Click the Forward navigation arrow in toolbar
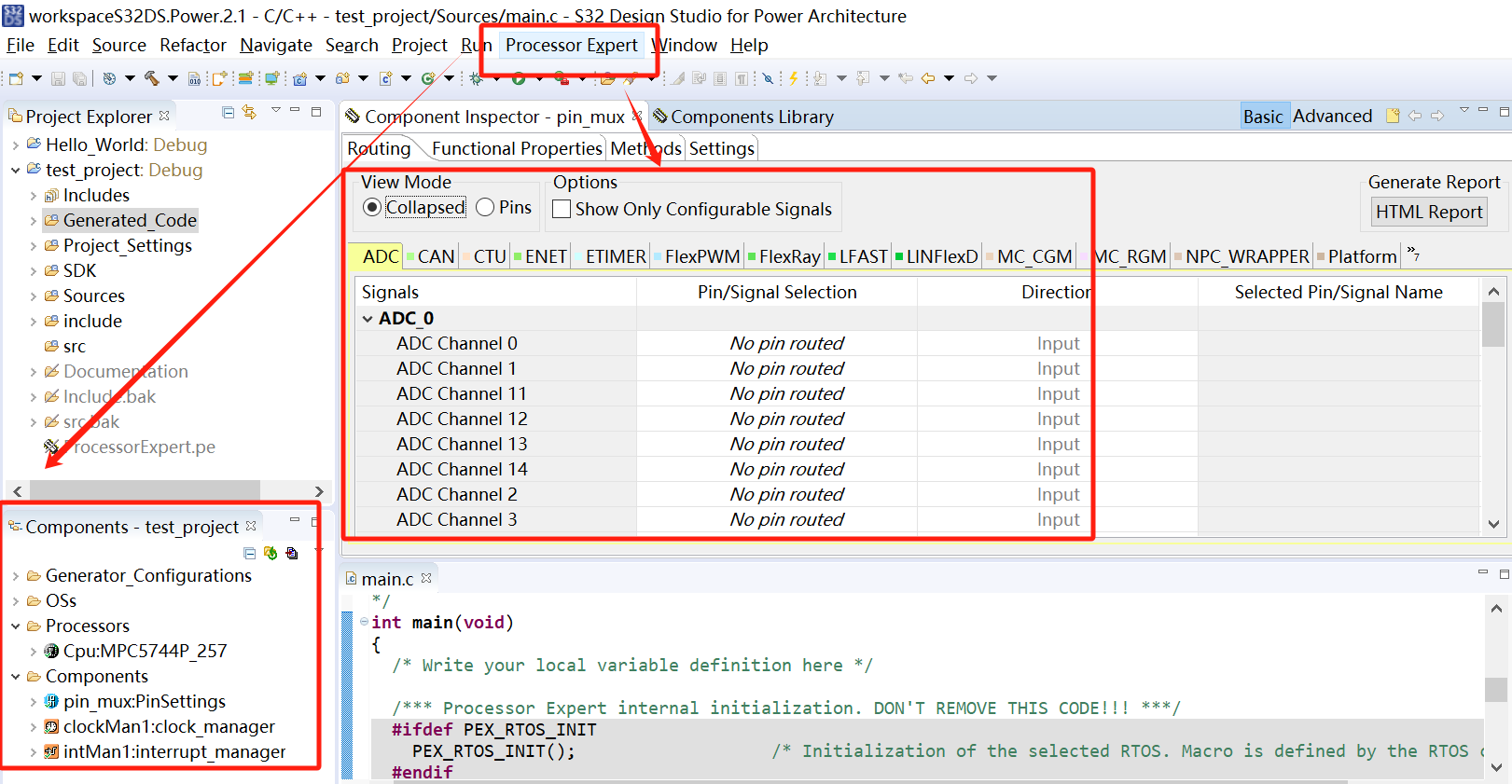Image resolution: width=1512 pixels, height=784 pixels. [x=971, y=78]
